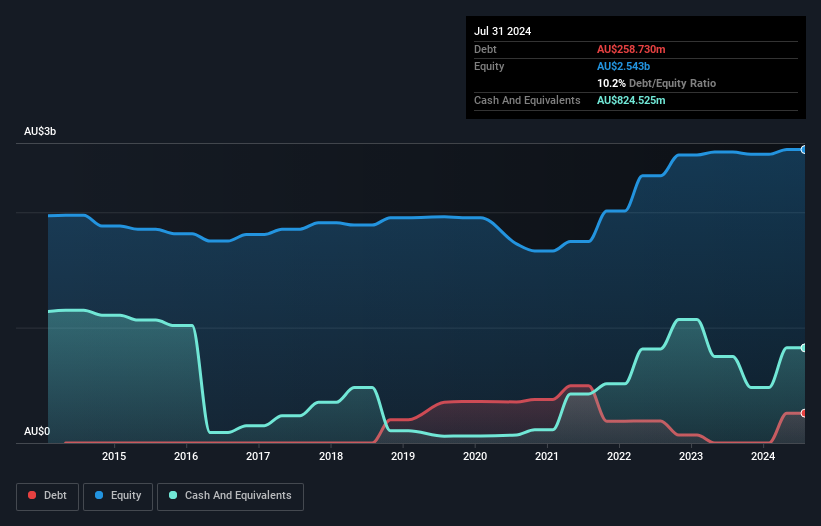Click the 2020 x-axis label
Viewport: 821px width, 526px height.
[475, 456]
